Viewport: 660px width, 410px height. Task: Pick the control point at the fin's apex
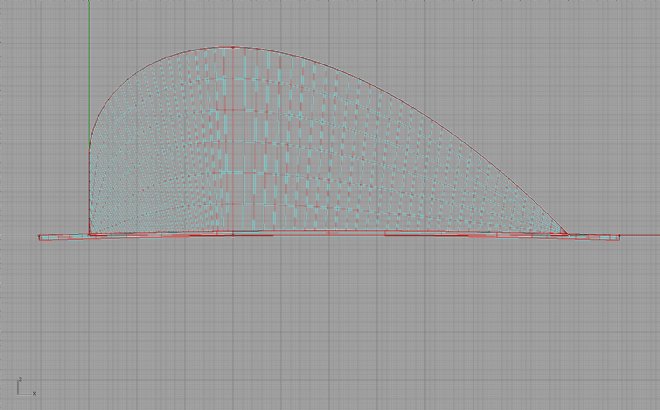click(x=233, y=47)
